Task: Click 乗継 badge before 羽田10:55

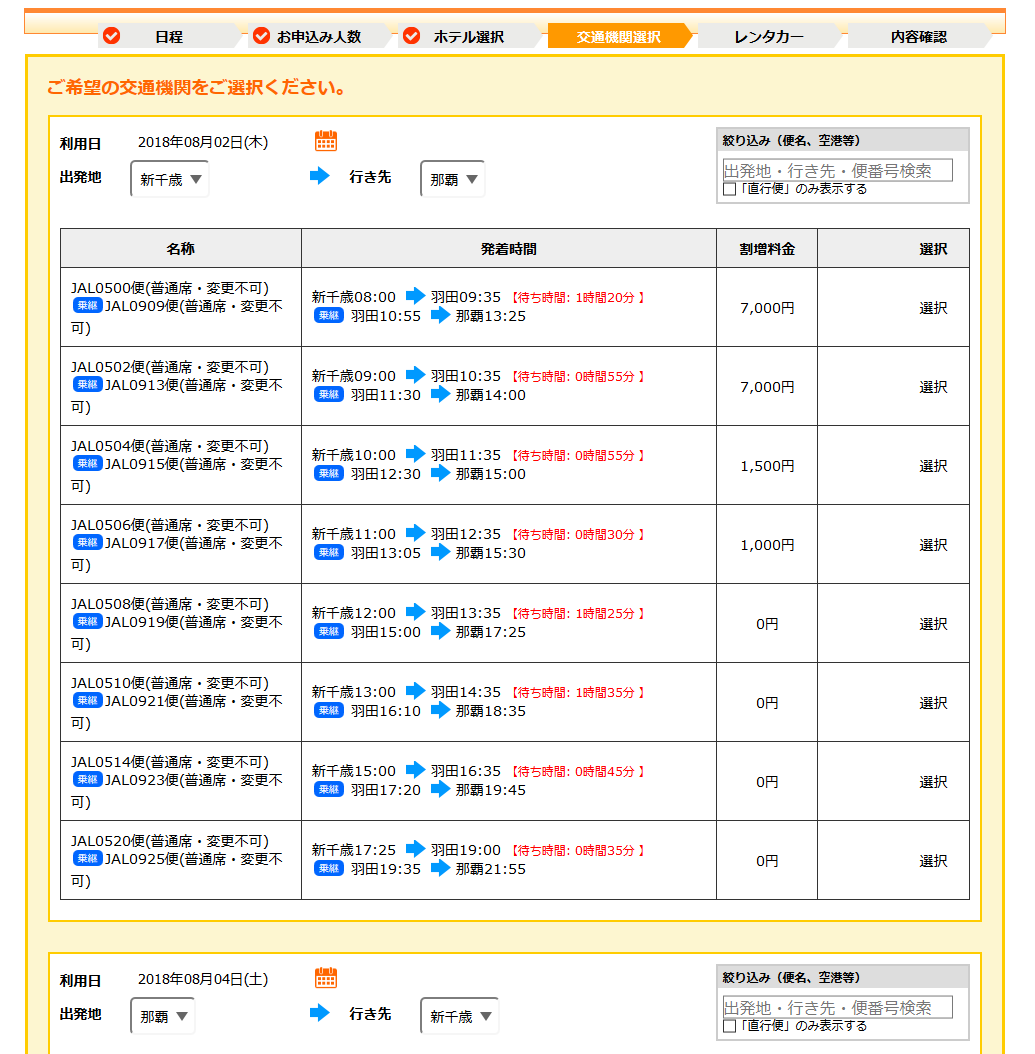Action: click(x=329, y=316)
